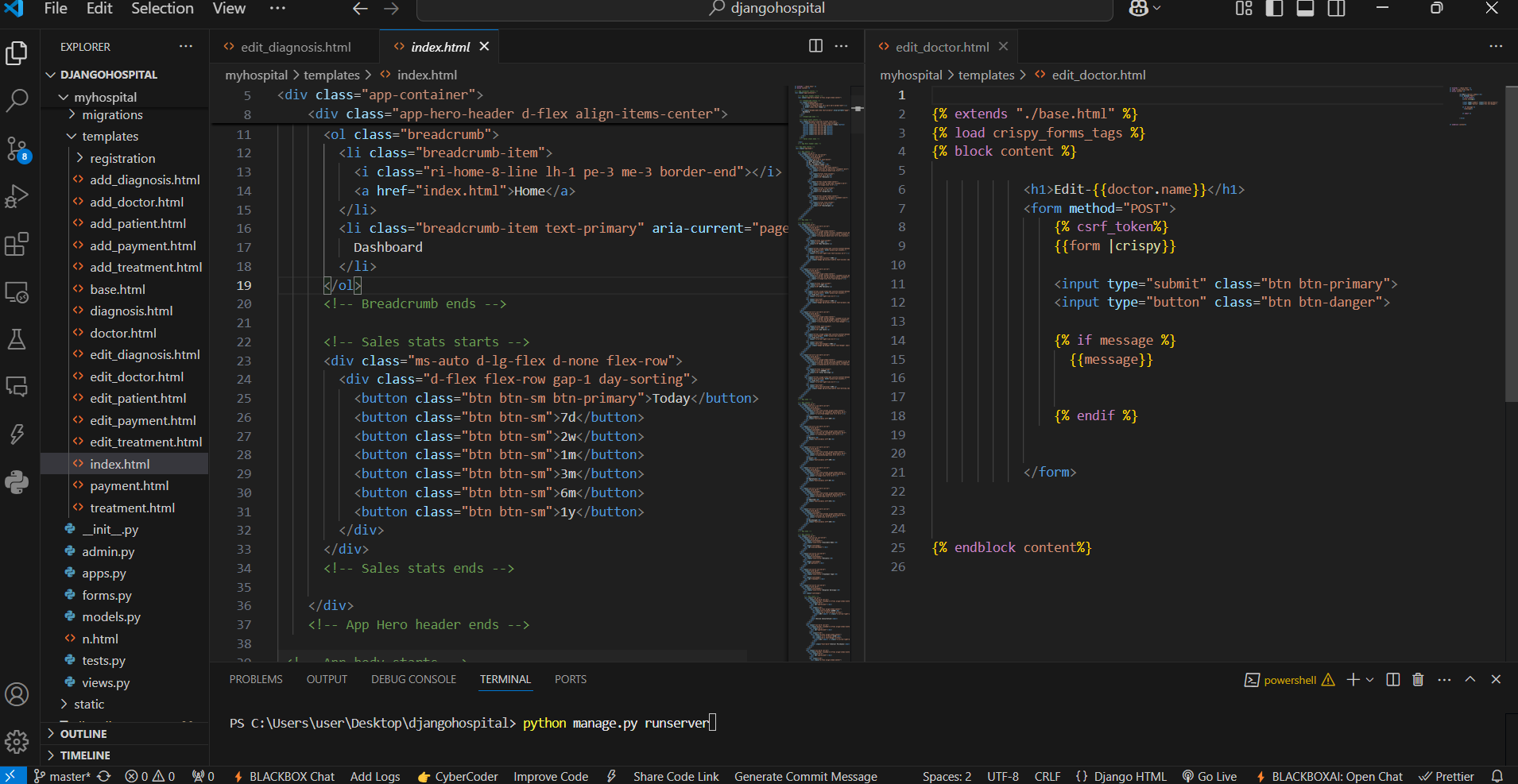Open Explorer views and more actions ellipsis
The width and height of the screenshot is (1518, 784).
tap(186, 46)
